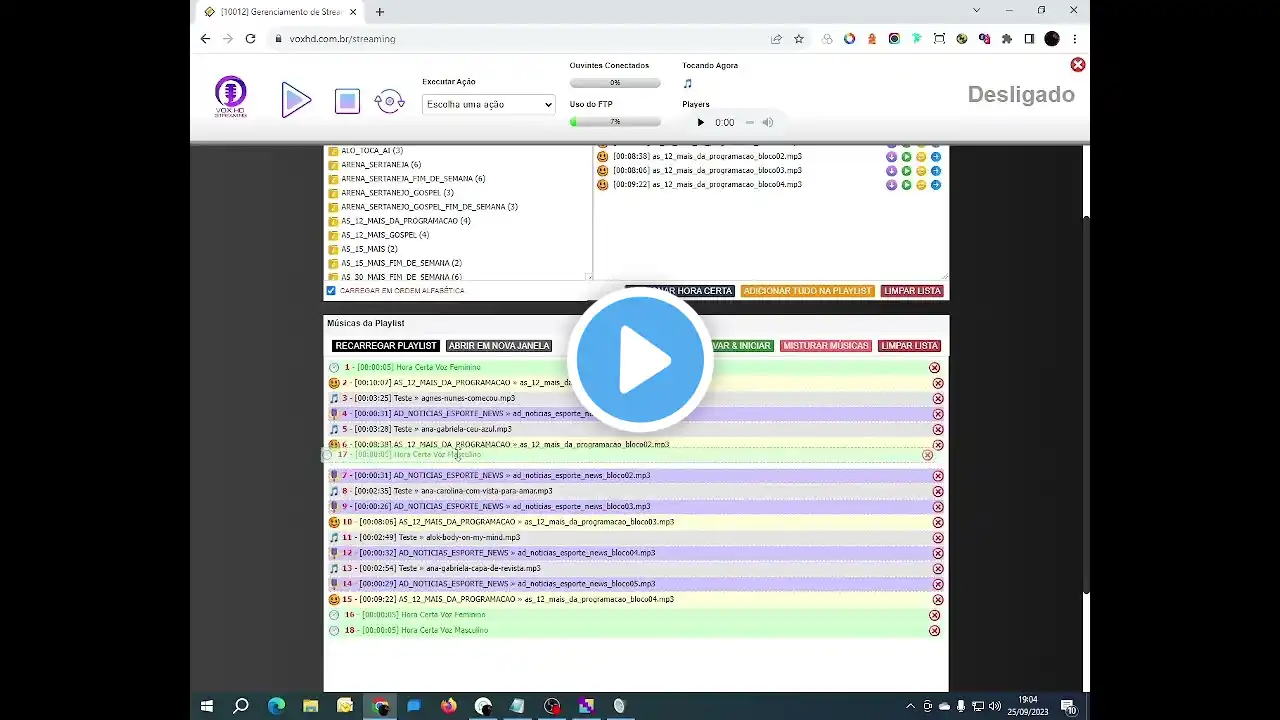The width and height of the screenshot is (1280, 720).
Task: Open Windows taskbar search
Action: [x=241, y=706]
